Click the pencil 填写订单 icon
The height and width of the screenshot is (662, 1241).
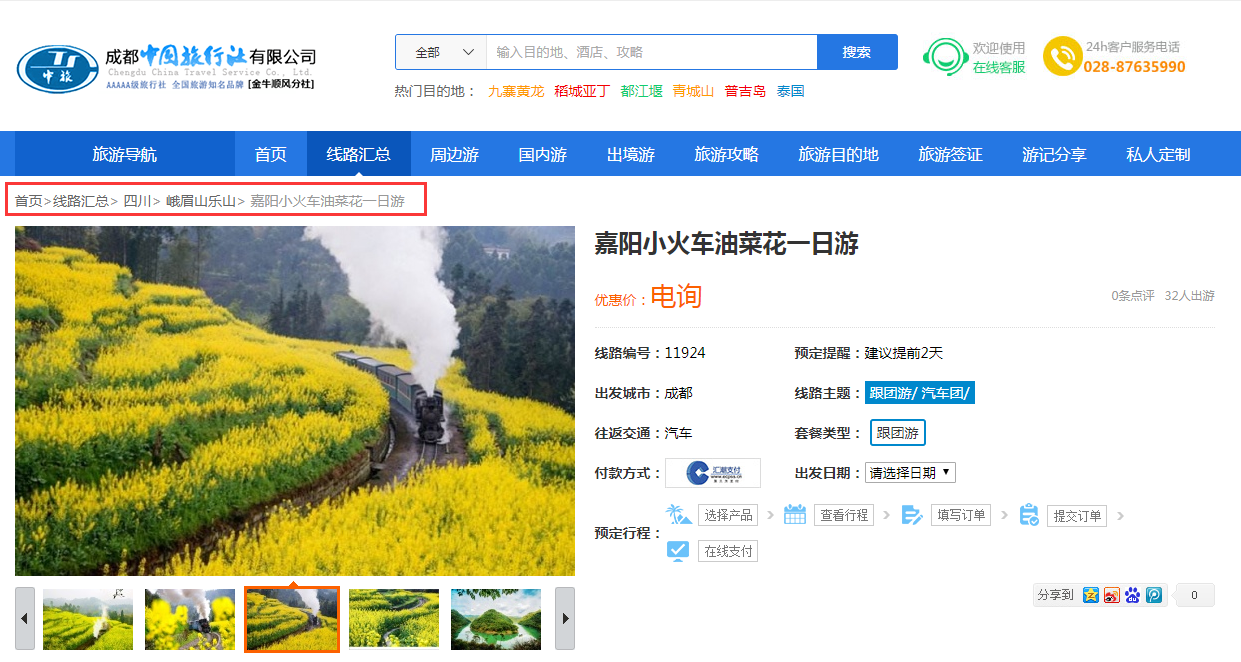(x=911, y=515)
